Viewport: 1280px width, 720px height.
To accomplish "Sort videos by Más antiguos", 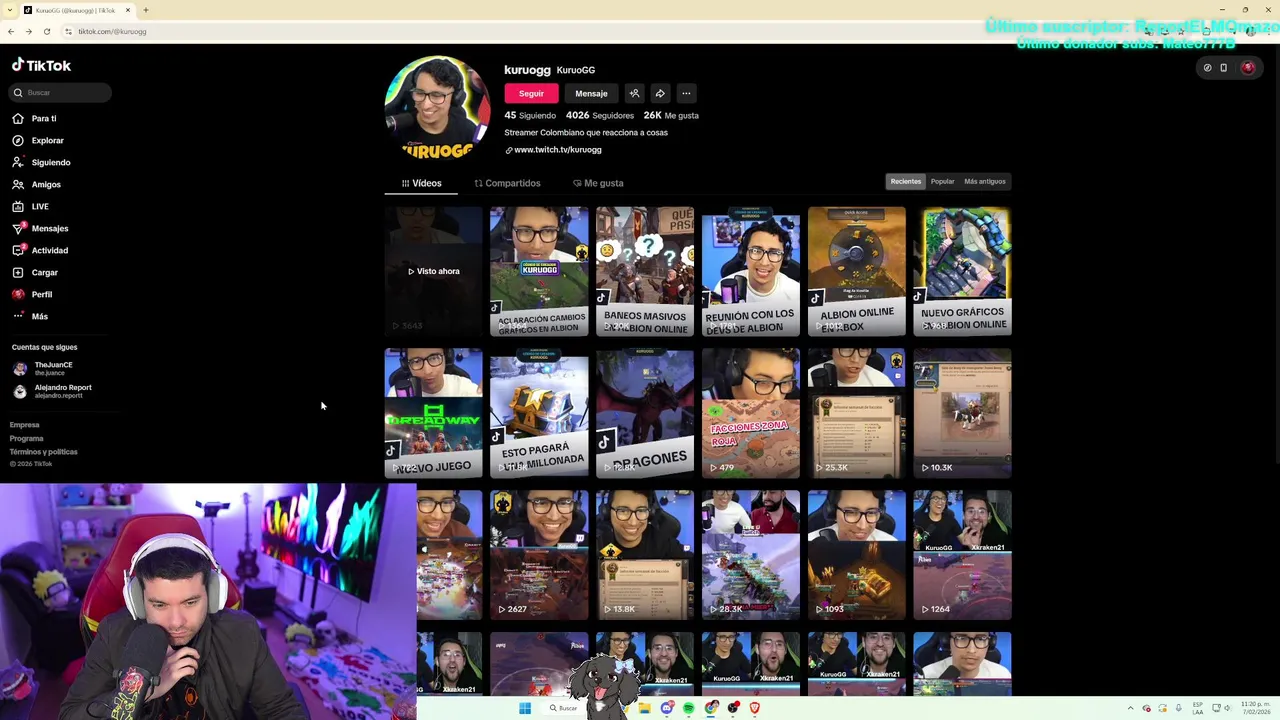I will coord(985,181).
